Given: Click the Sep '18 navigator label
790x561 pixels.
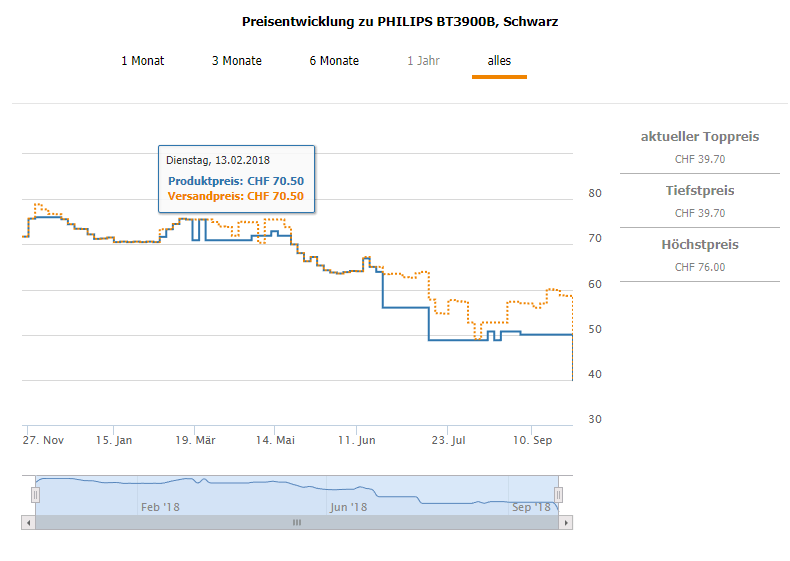Looking at the screenshot, I should click(x=532, y=507).
